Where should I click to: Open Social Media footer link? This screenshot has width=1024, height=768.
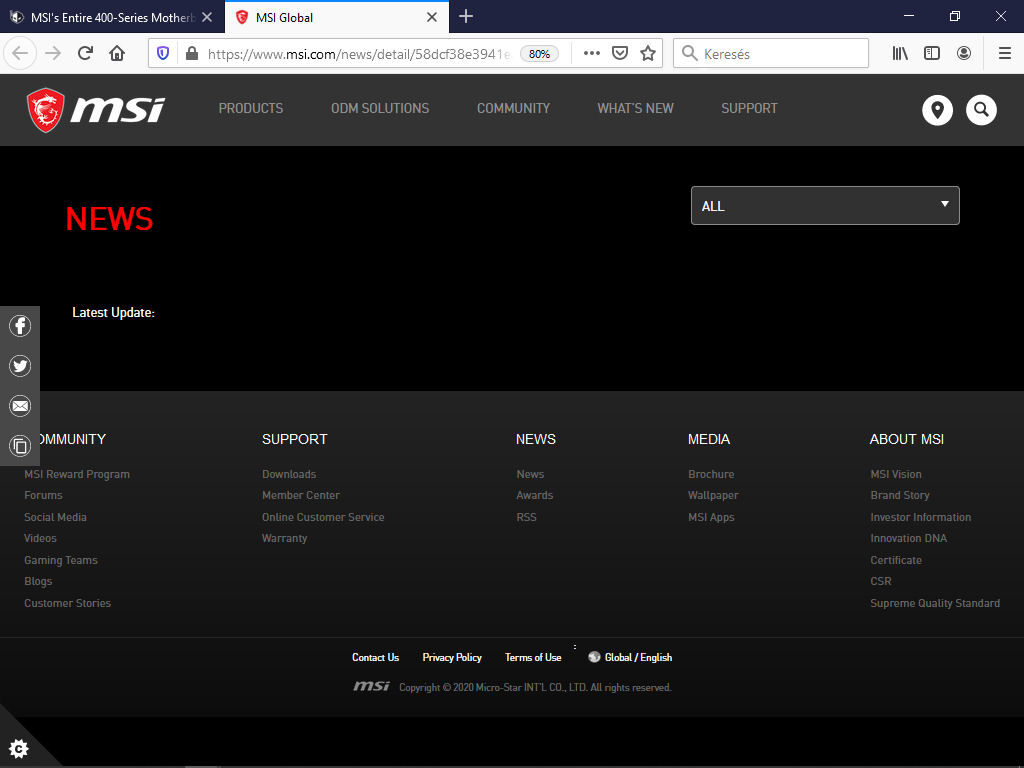point(56,517)
